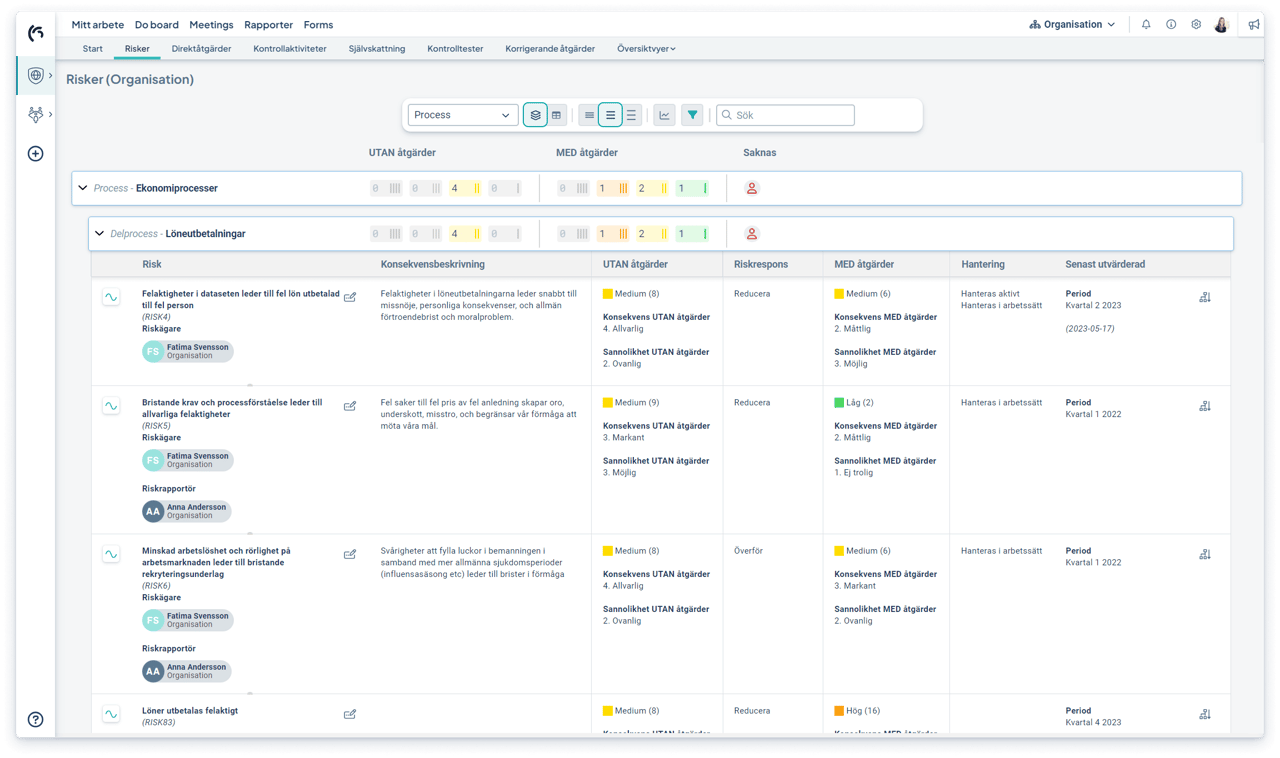Click the megaphone announcements icon

click(1253, 25)
